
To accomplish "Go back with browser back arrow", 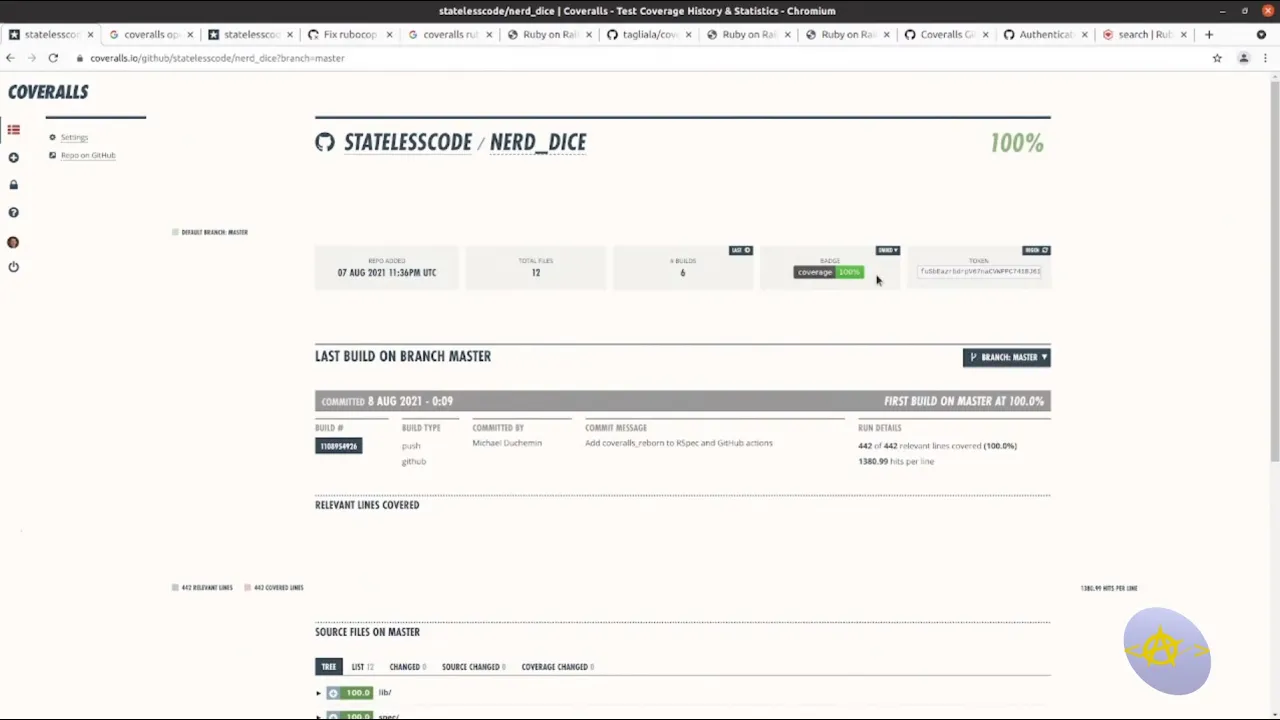I will pos(10,58).
